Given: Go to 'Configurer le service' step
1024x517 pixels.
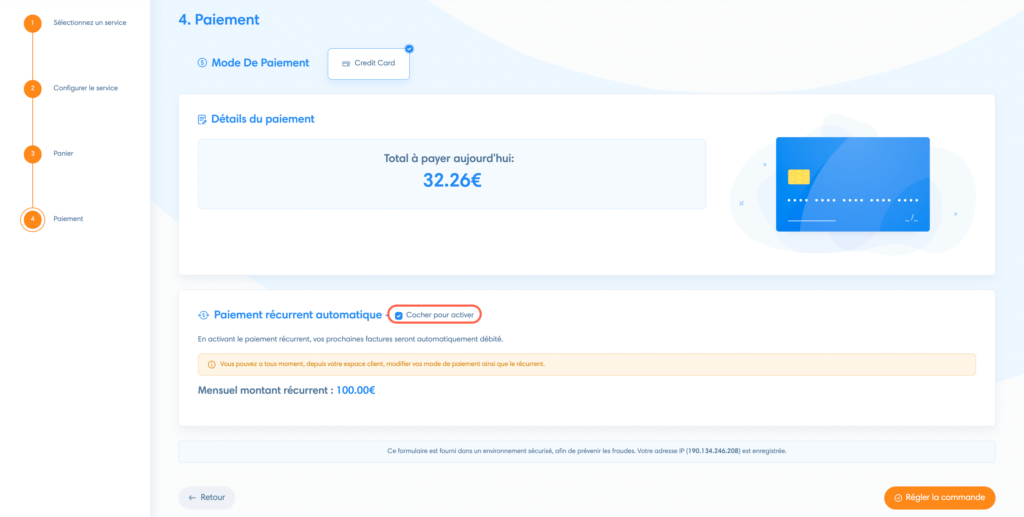Looking at the screenshot, I should (x=86, y=88).
